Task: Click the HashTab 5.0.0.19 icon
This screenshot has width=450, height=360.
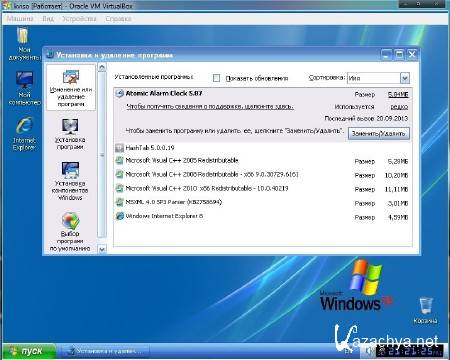Action: click(119, 148)
